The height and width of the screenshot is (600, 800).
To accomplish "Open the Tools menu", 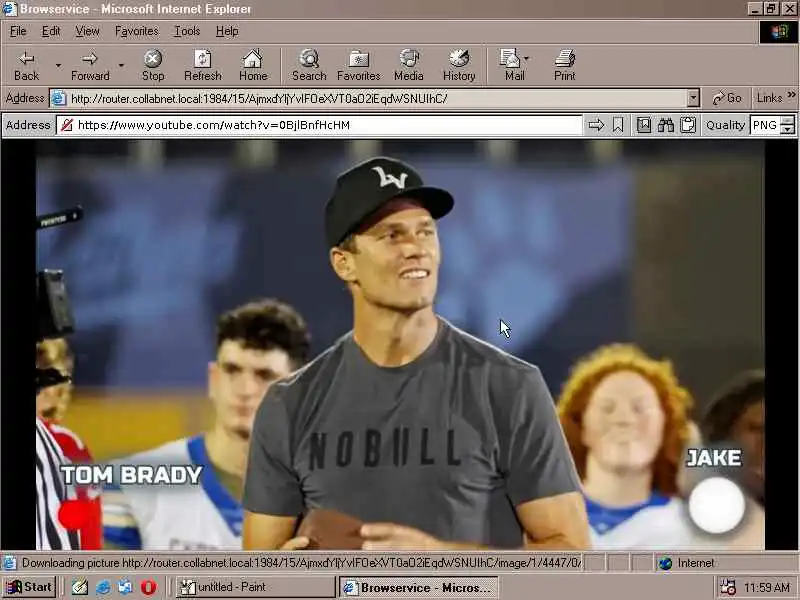I will tap(187, 31).
